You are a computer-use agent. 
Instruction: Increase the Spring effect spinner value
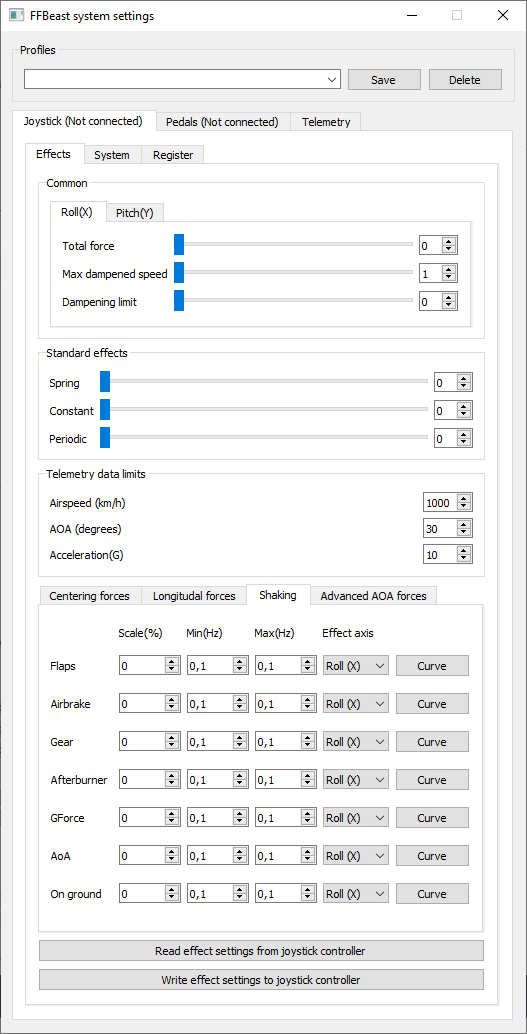[464, 379]
